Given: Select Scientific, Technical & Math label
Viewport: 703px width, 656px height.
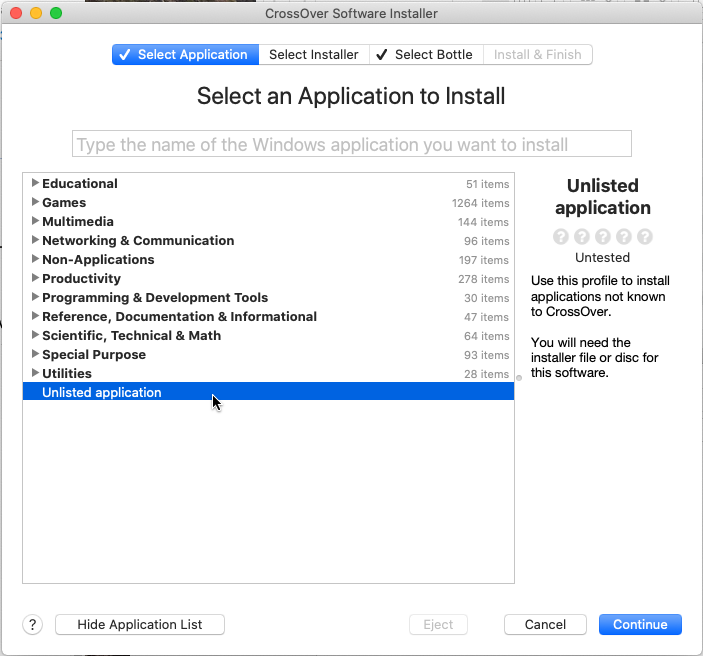Looking at the screenshot, I should point(131,335).
